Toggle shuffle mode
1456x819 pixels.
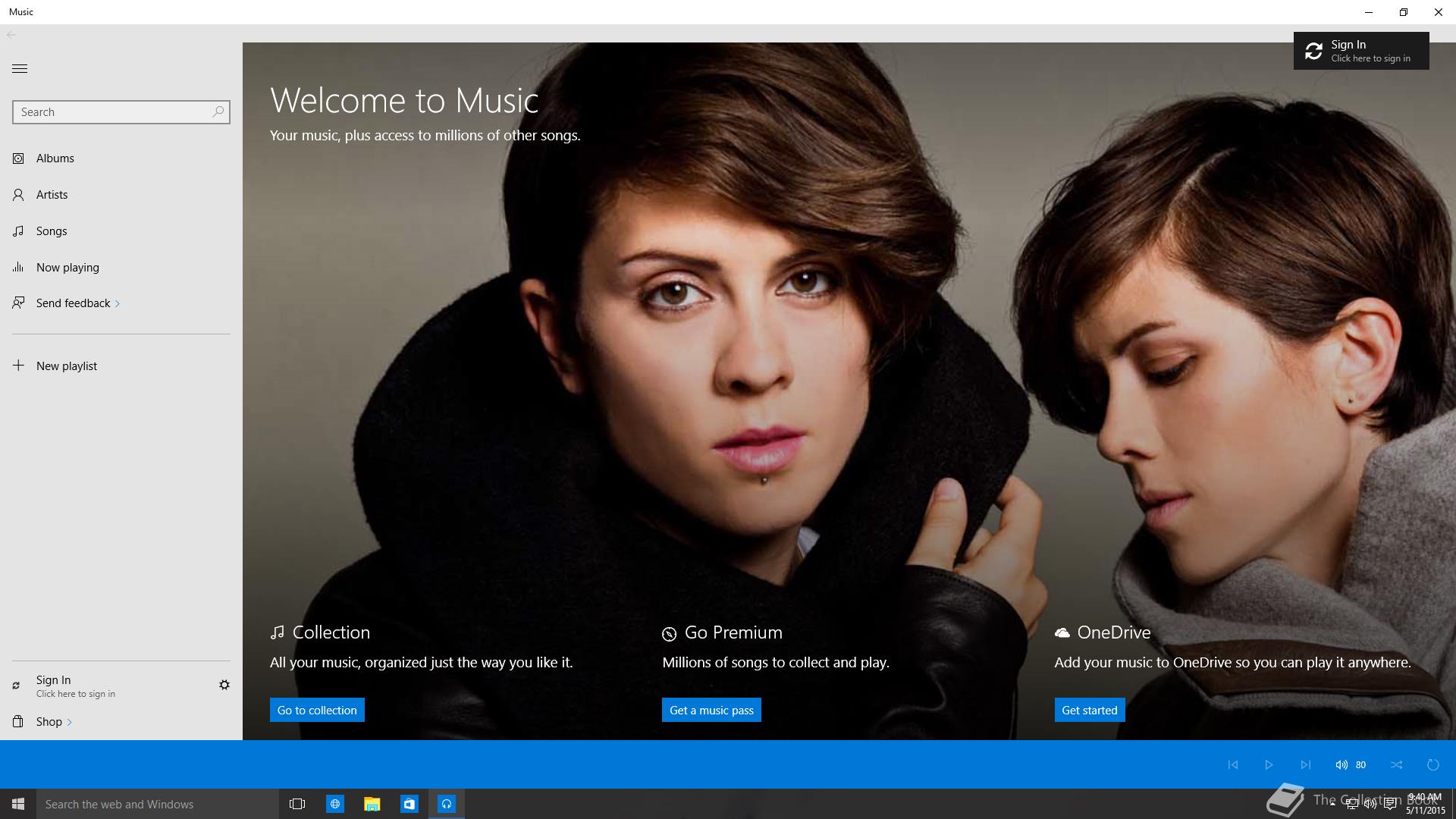click(x=1397, y=764)
